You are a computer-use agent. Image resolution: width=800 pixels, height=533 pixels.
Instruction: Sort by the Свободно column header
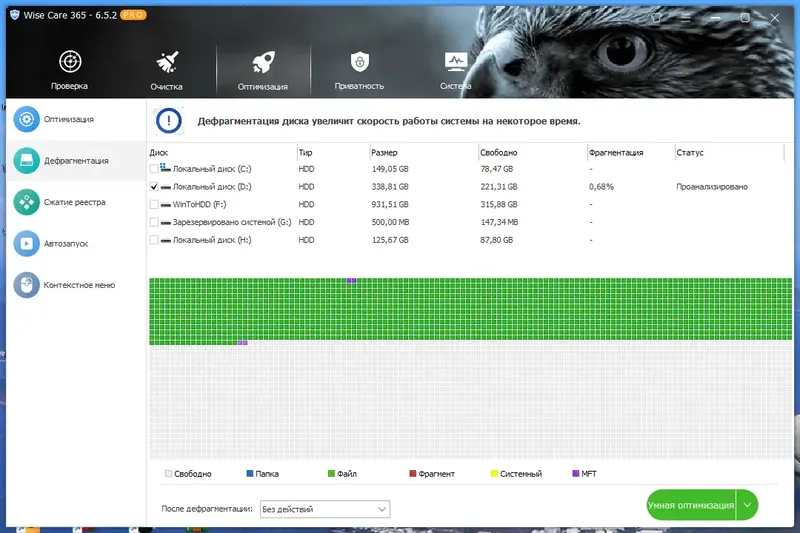coord(498,153)
